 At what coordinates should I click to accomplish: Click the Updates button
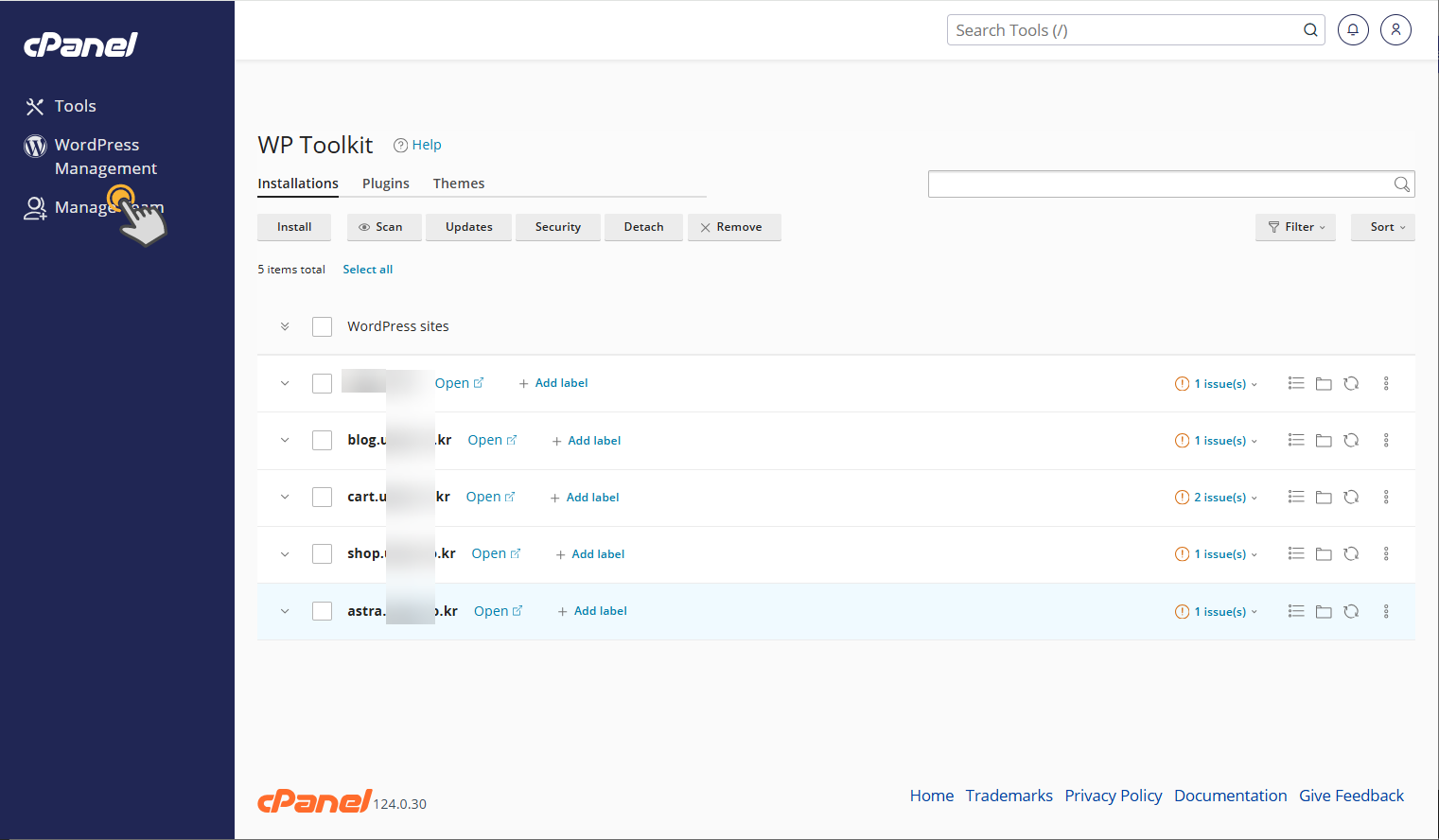468,227
